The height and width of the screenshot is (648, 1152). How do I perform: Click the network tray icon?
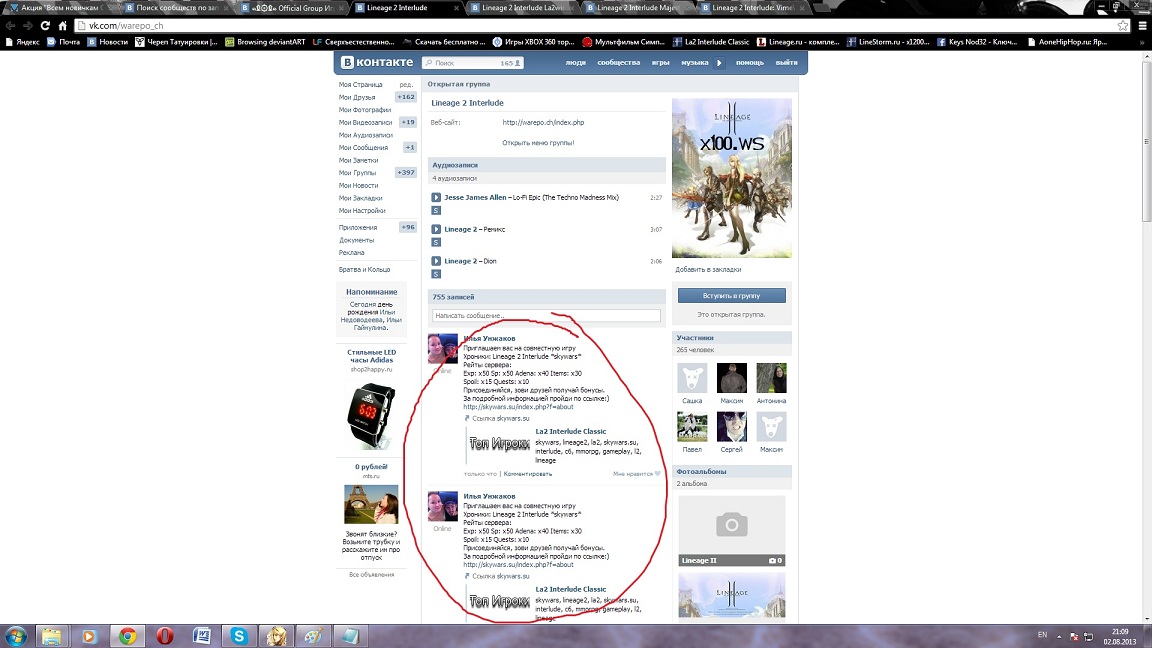tap(1089, 636)
